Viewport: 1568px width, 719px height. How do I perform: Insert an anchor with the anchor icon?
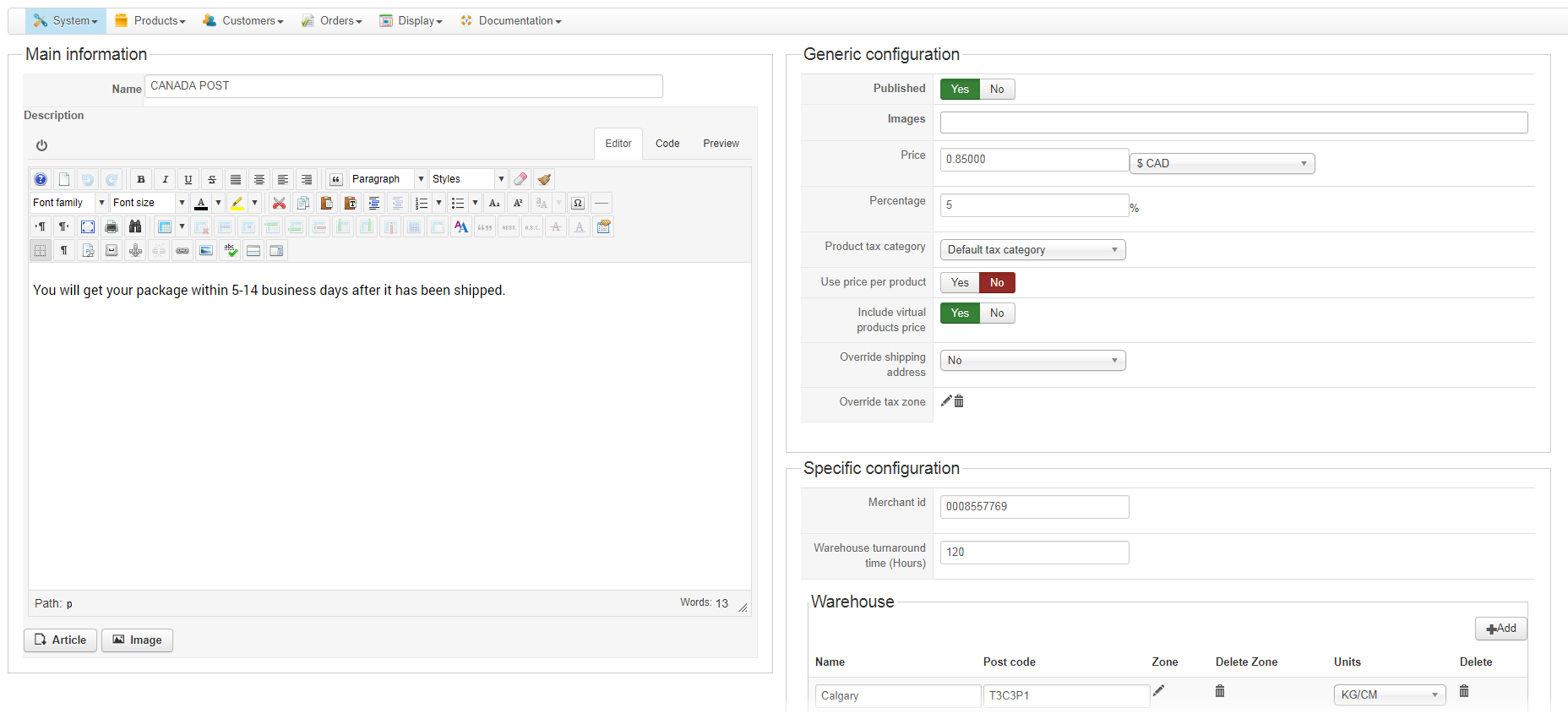135,250
